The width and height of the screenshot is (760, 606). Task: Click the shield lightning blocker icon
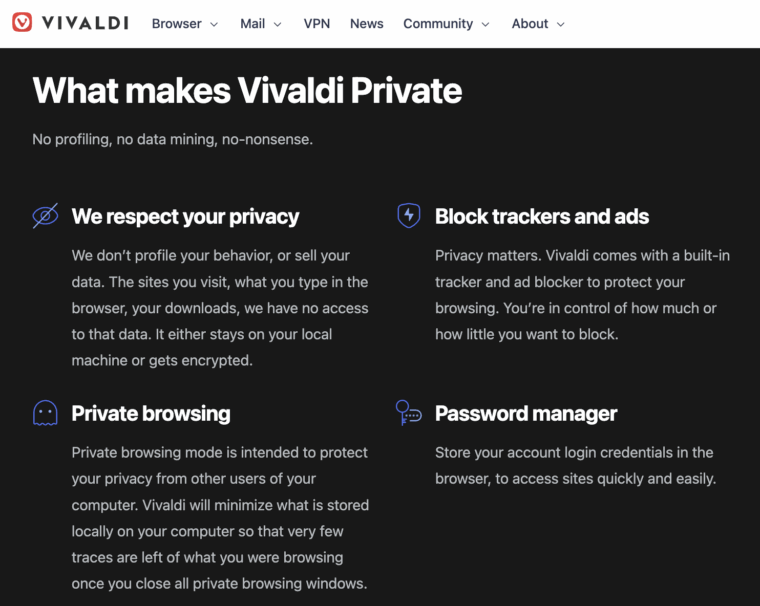pyautogui.click(x=408, y=216)
